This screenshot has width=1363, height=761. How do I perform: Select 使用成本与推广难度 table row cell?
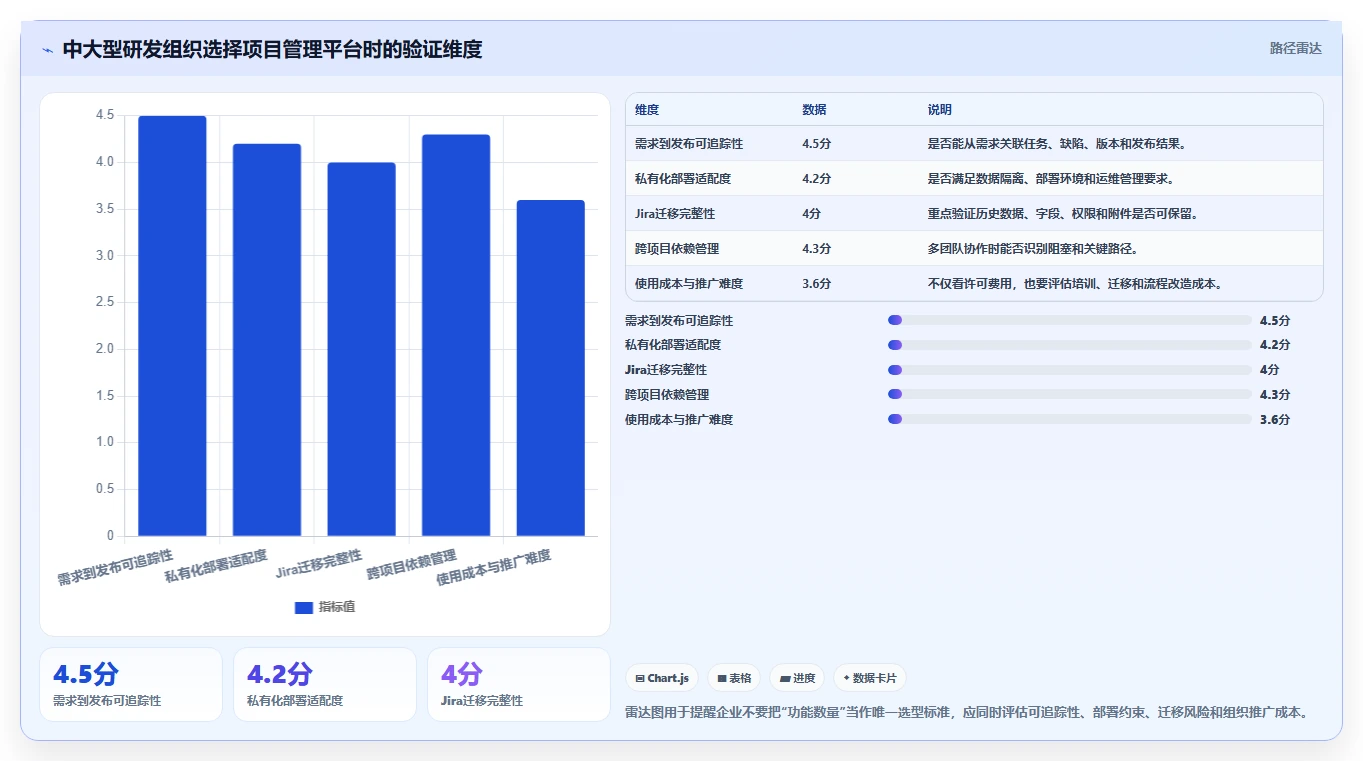click(x=689, y=284)
